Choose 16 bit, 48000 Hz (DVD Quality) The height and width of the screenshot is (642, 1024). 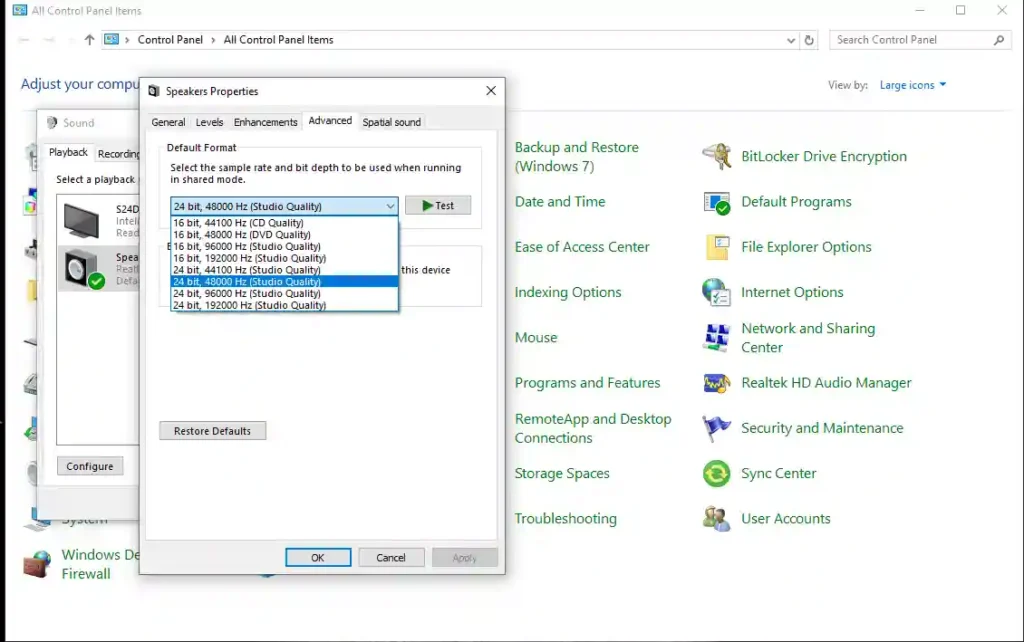tap(284, 234)
